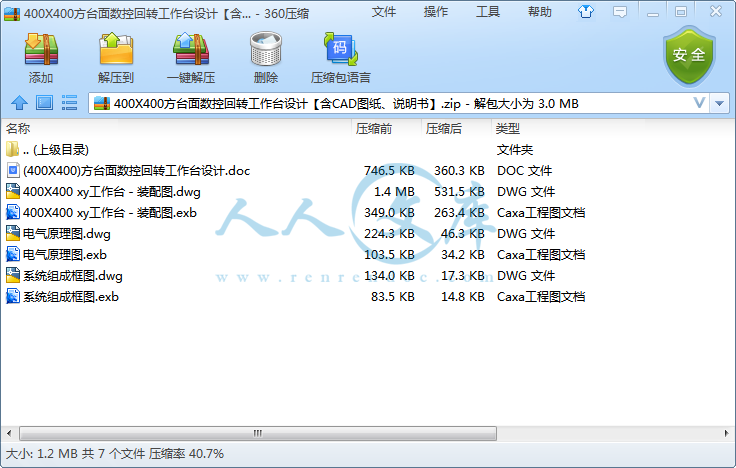This screenshot has height=468, width=736.
Task: Click icon of 400X400 xy工作台 - 装配图.dwg
Action: [13, 192]
